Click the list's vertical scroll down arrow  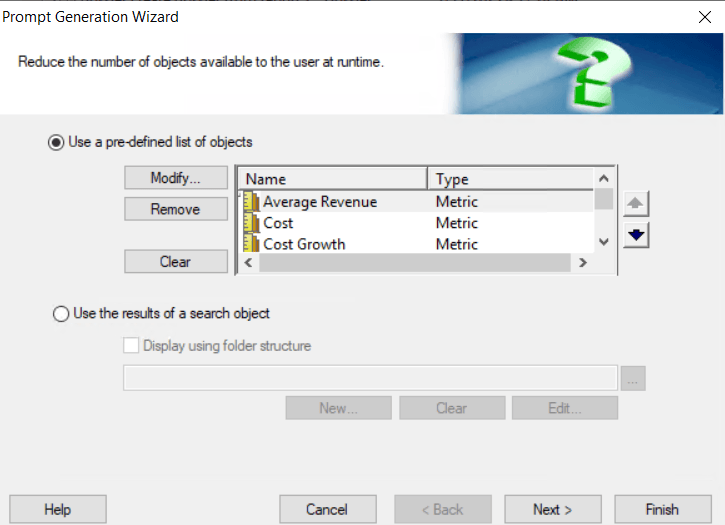pos(603,242)
